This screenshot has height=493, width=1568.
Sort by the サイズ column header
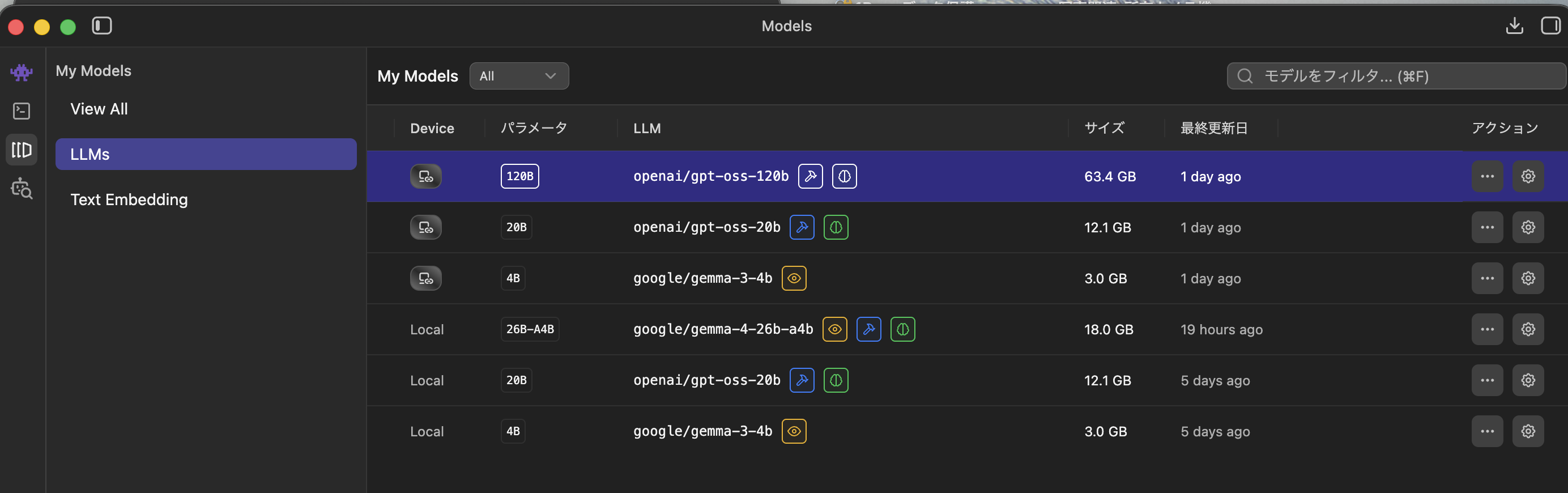(1104, 129)
